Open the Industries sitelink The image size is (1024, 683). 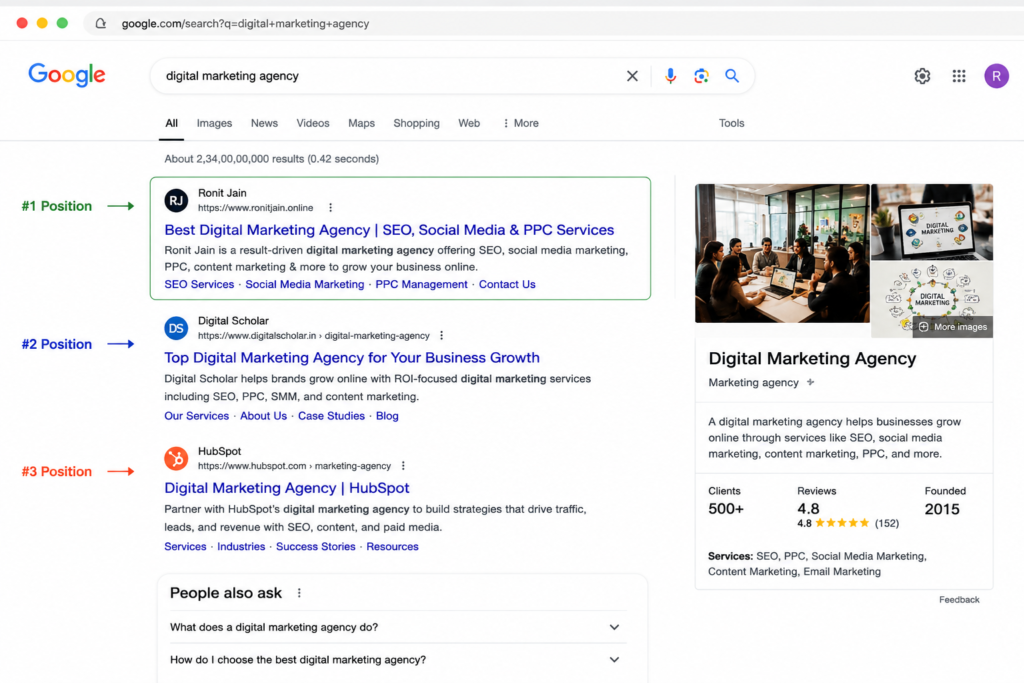[241, 547]
